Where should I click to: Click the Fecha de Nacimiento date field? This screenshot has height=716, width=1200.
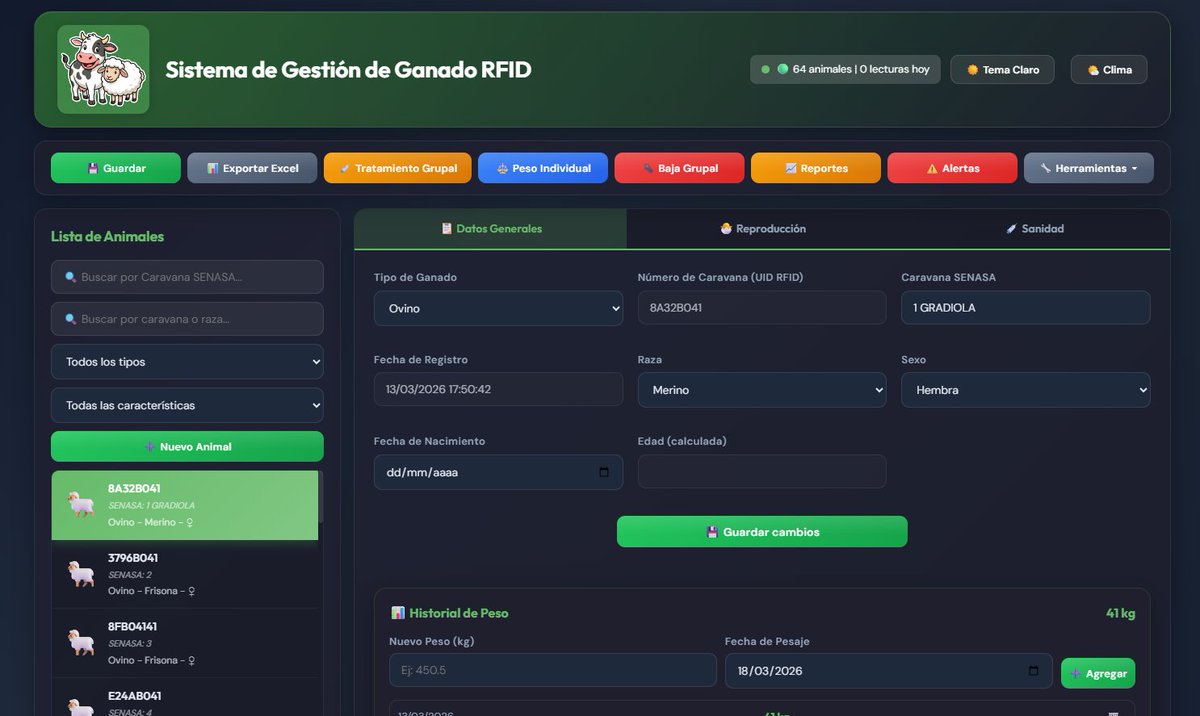(x=498, y=472)
